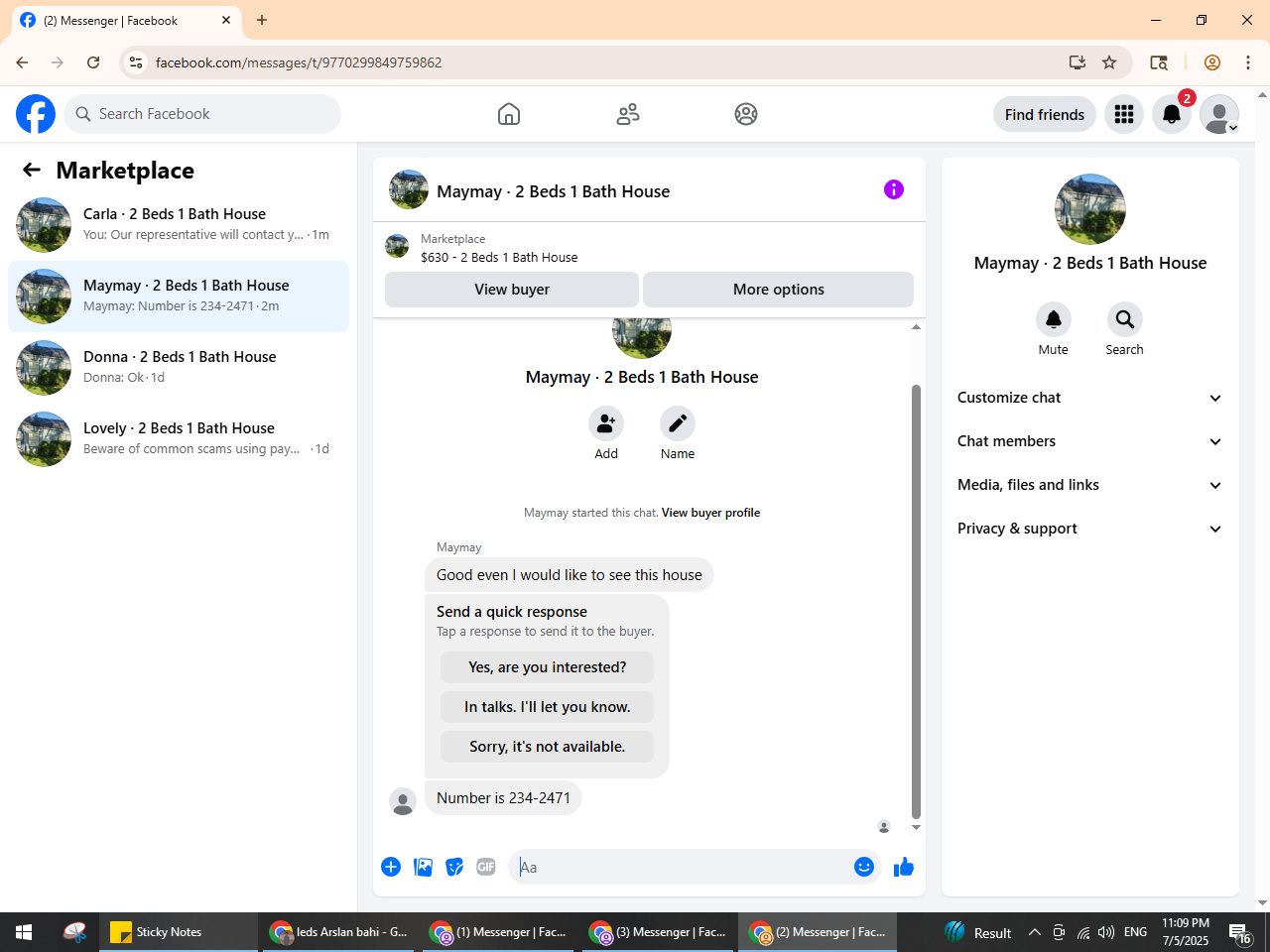Open the (1) Messenger taskbar window
The width and height of the screenshot is (1270, 952).
(x=500, y=932)
